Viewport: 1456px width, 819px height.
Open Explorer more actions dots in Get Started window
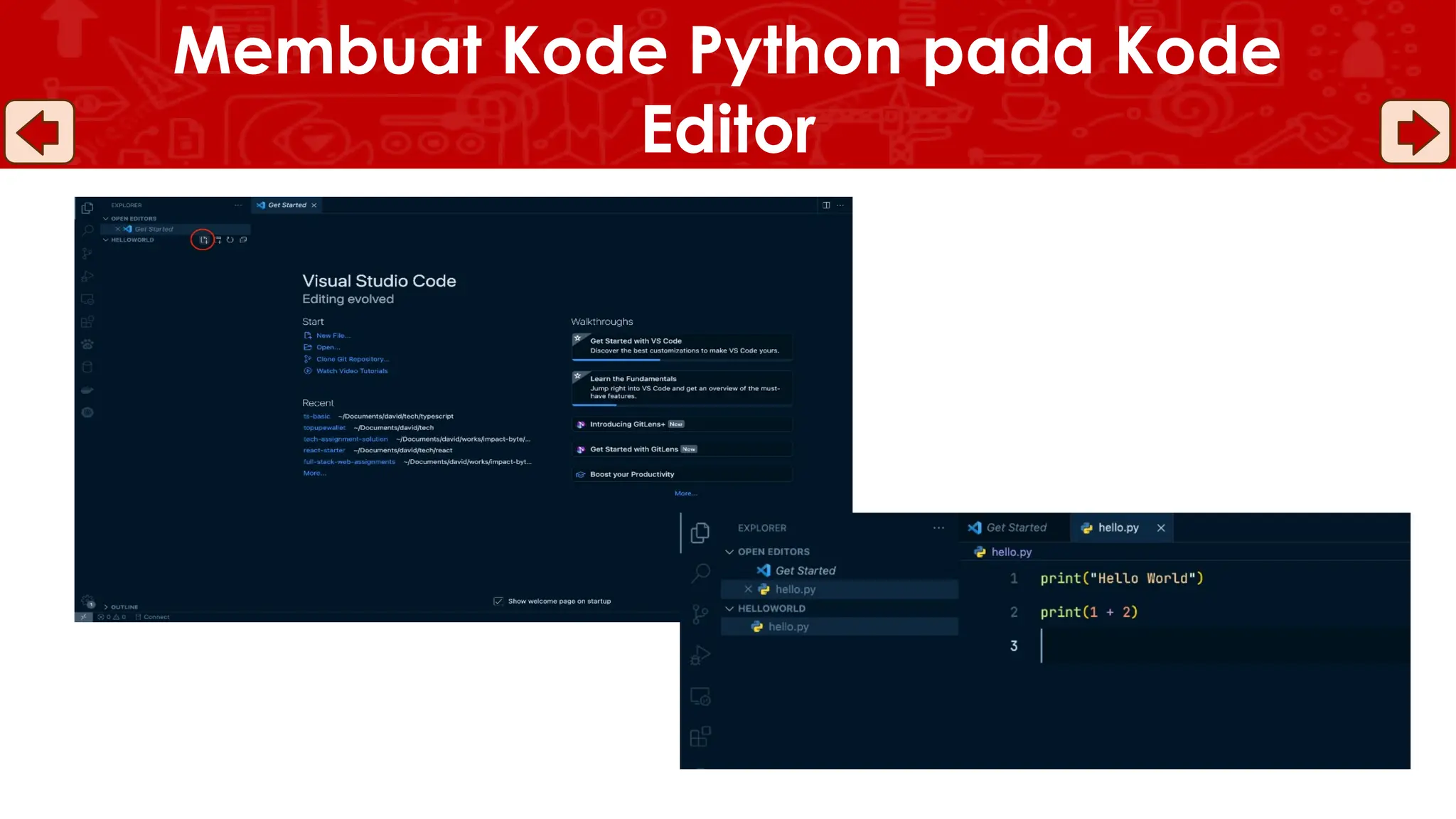[238, 205]
